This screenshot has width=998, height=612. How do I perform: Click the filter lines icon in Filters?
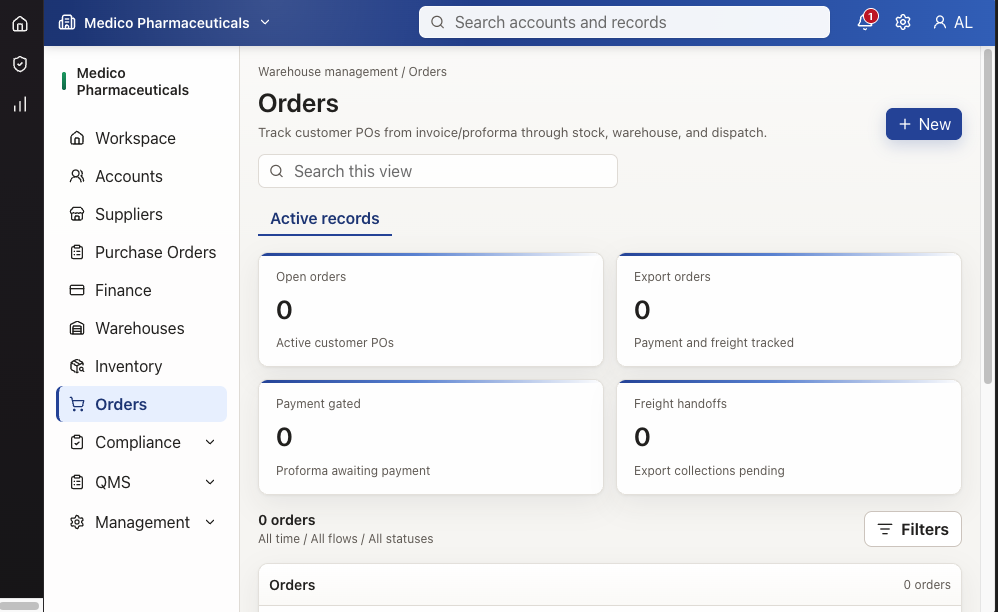[x=885, y=529]
